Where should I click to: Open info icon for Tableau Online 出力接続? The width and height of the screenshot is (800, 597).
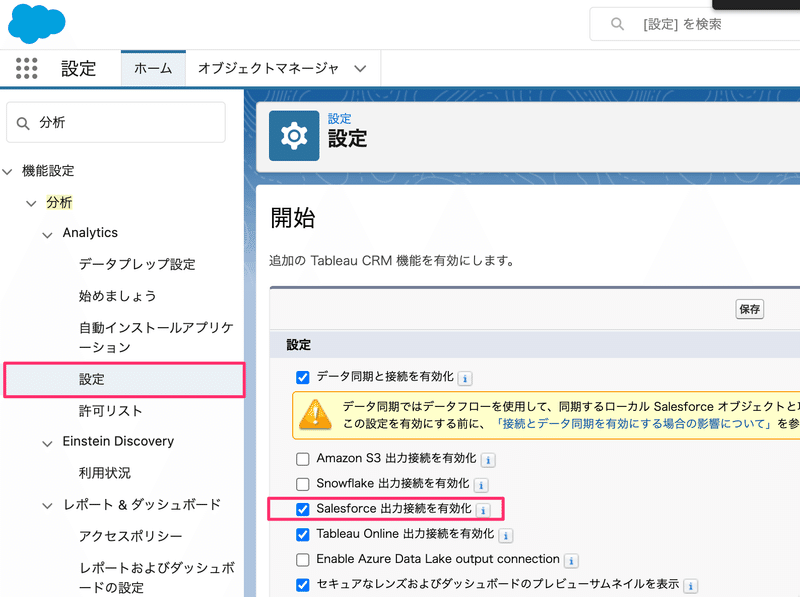506,536
